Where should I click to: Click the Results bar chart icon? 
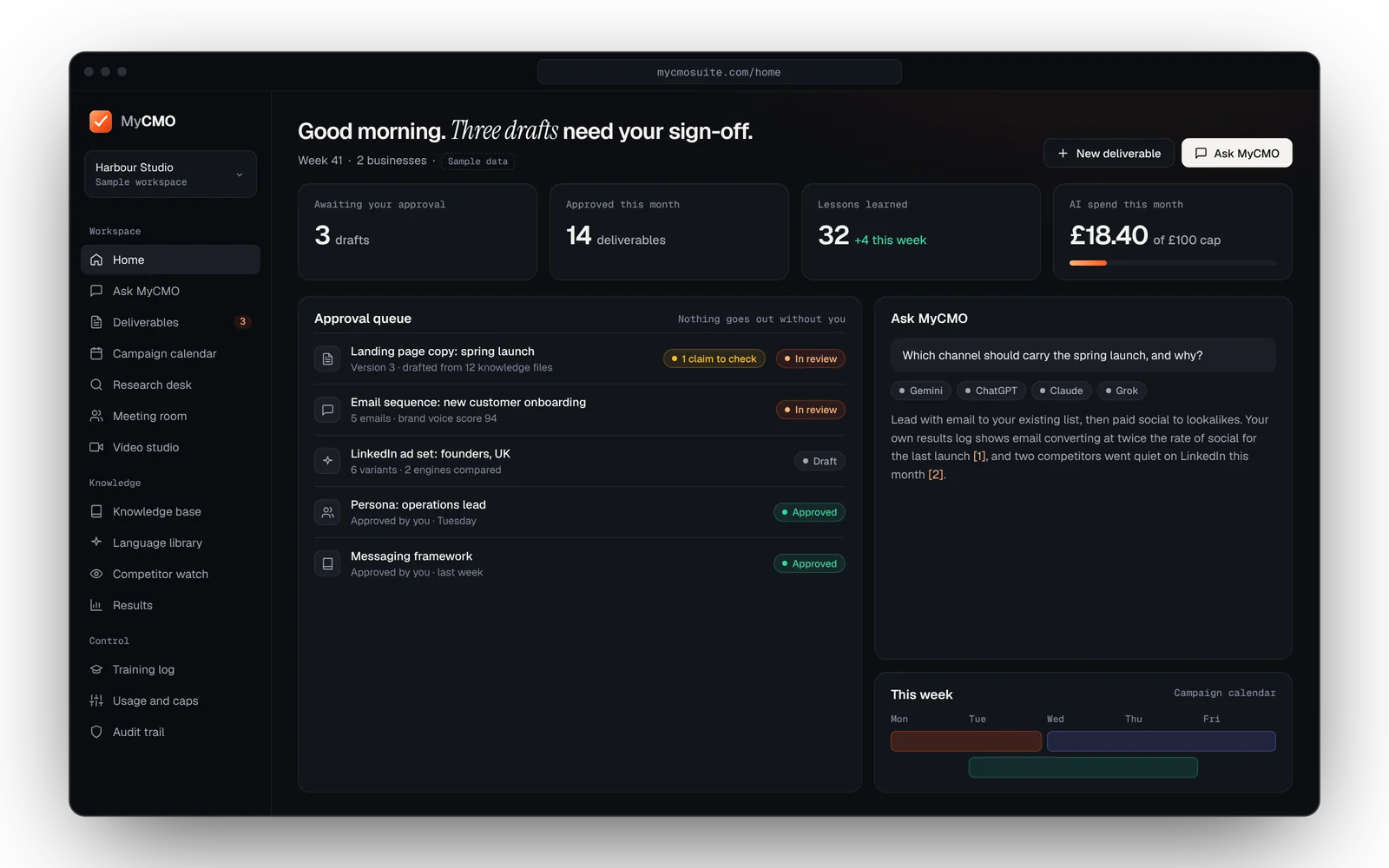coord(96,605)
